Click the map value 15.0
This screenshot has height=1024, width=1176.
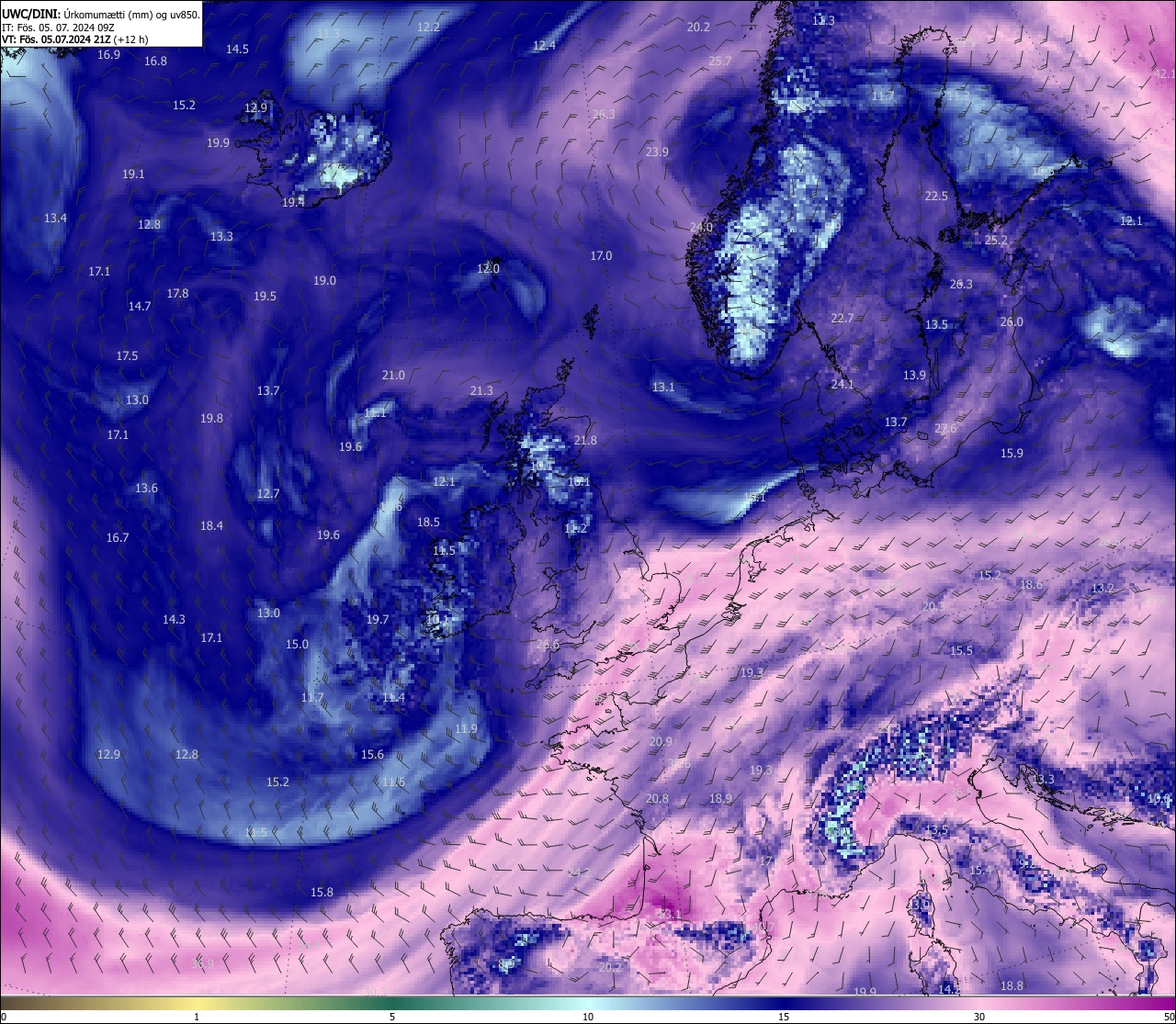(x=297, y=645)
